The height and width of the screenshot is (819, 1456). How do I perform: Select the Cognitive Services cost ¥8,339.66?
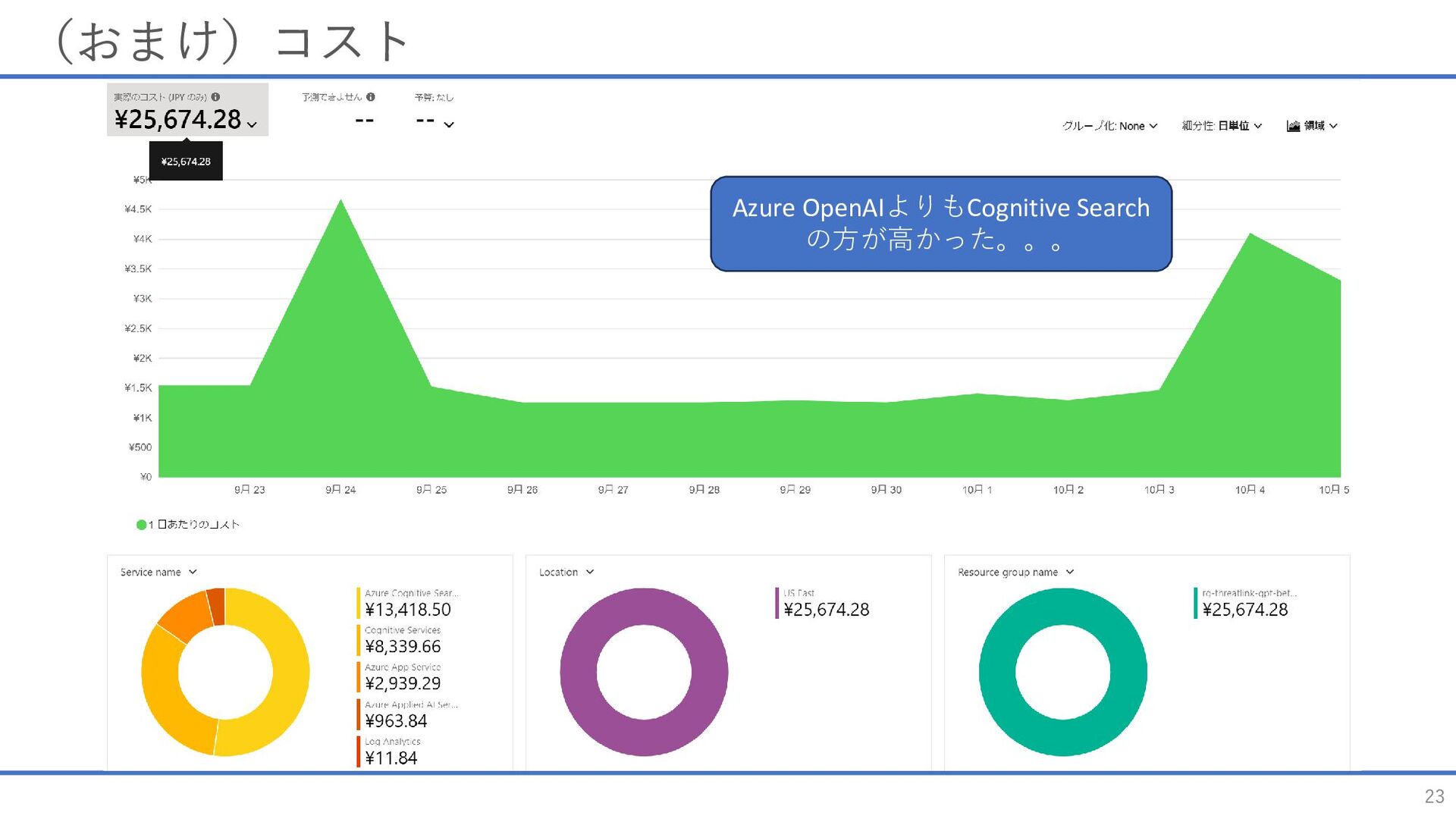point(403,647)
